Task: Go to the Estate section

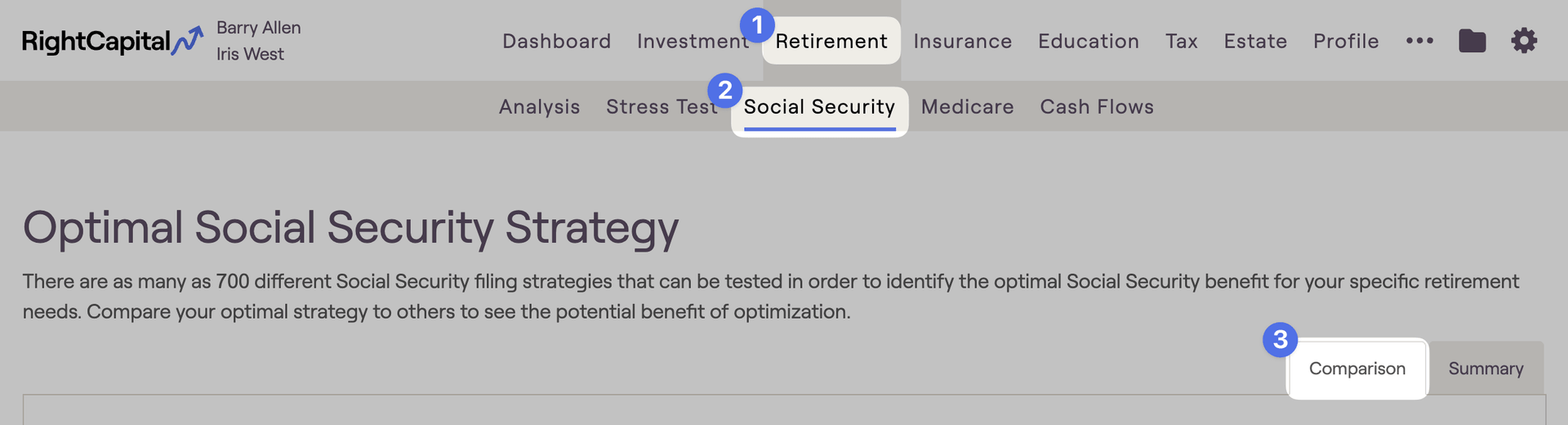Action: click(x=1255, y=41)
